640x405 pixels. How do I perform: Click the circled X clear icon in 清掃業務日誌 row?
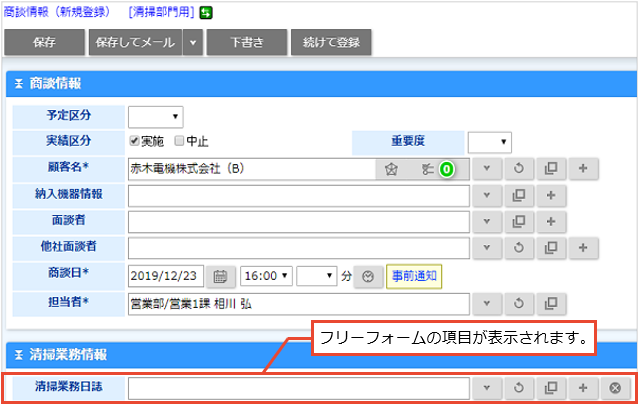[x=616, y=387]
